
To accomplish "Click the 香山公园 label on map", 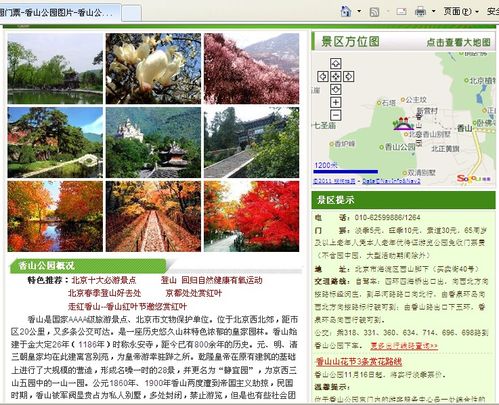I will click(x=400, y=147).
